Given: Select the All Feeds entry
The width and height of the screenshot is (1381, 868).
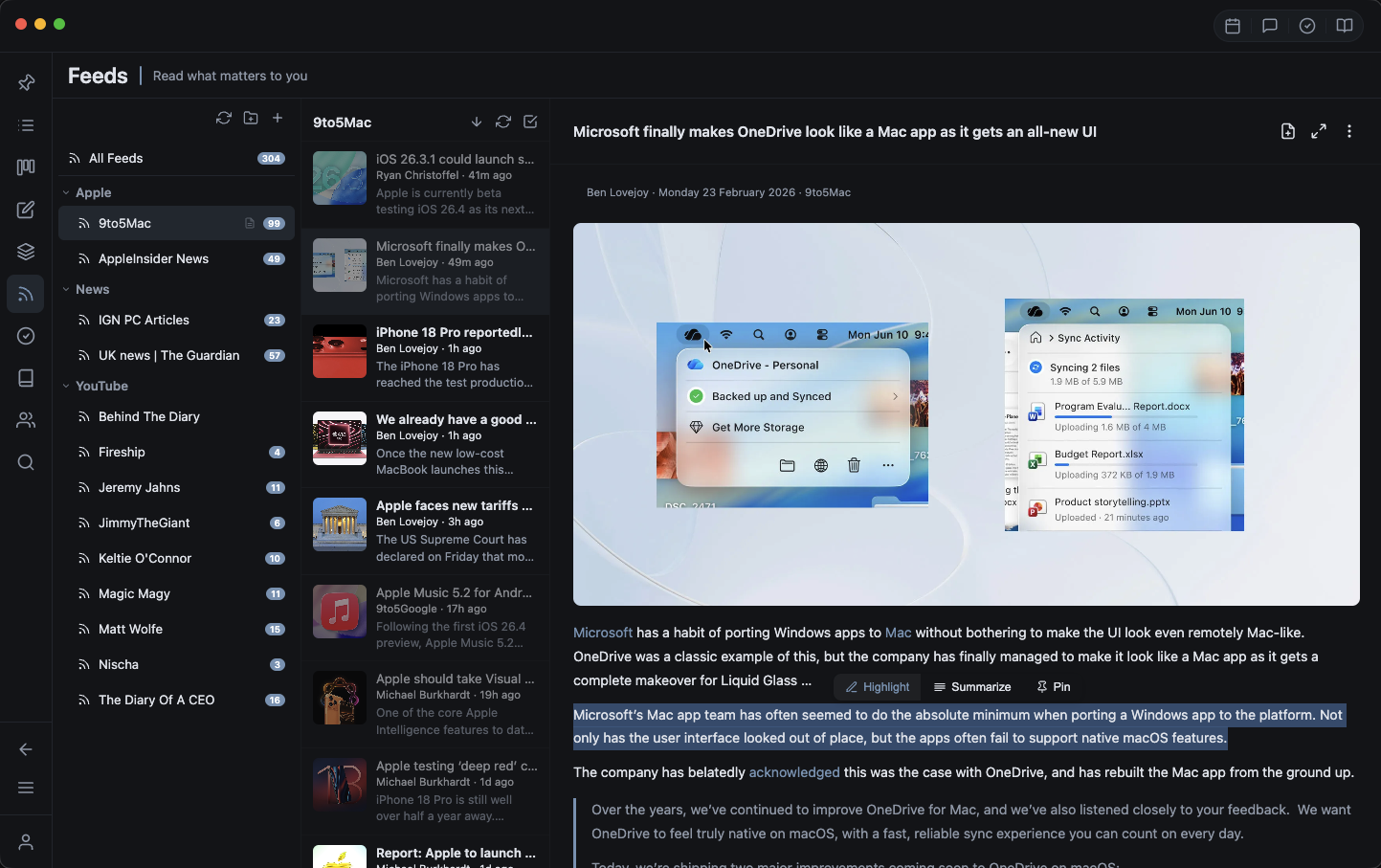Looking at the screenshot, I should (x=116, y=158).
